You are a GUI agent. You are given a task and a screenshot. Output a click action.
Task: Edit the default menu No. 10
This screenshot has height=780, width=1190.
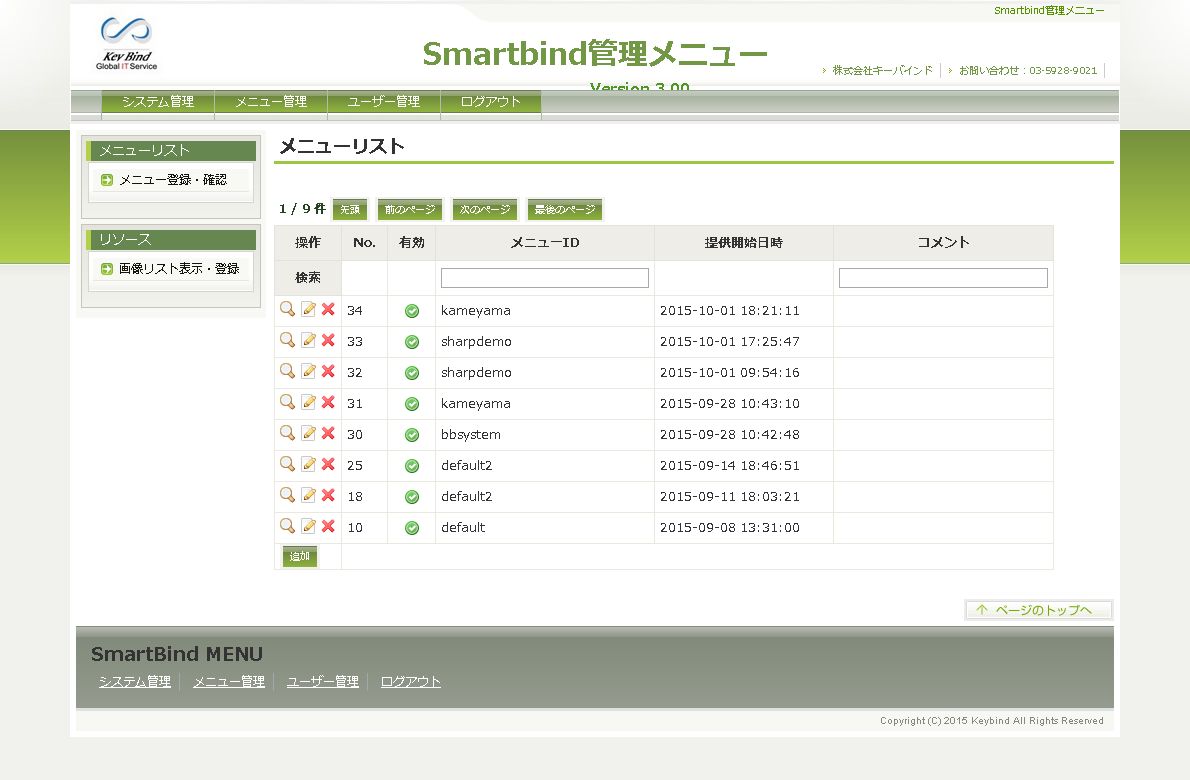[x=308, y=526]
